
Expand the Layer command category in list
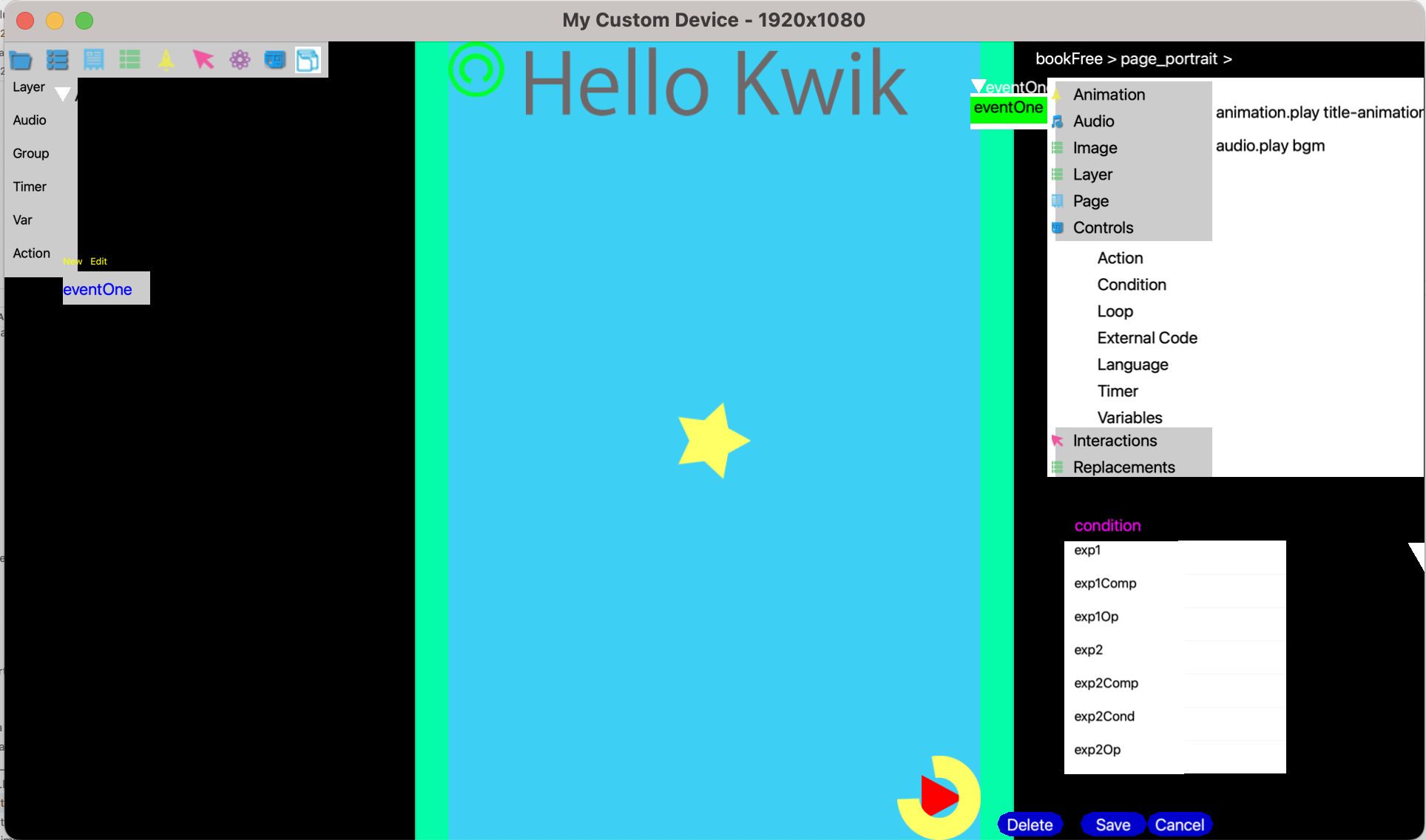(1092, 175)
